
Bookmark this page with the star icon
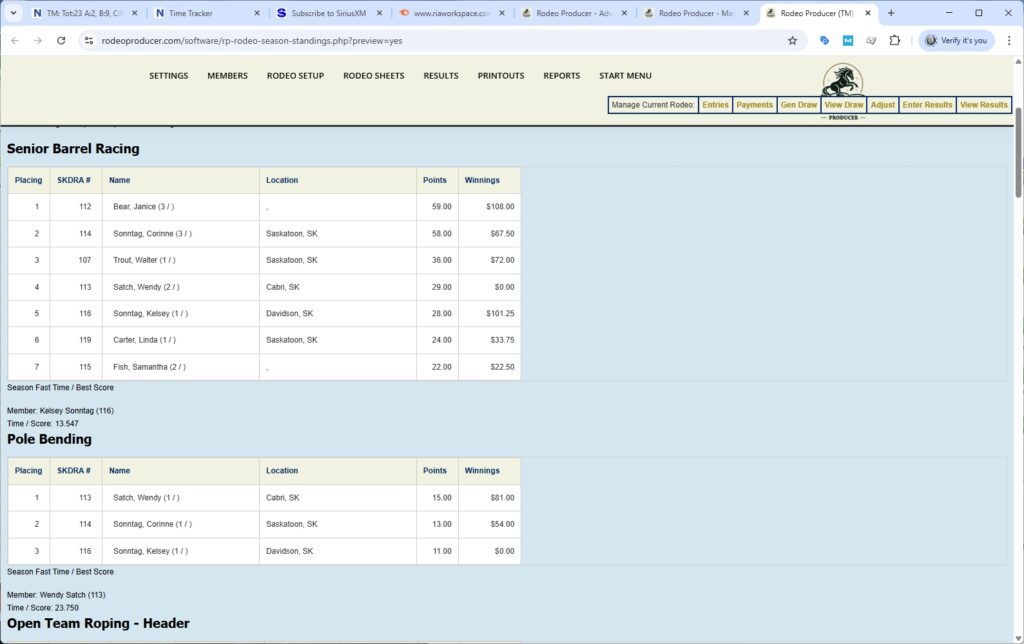click(x=792, y=41)
